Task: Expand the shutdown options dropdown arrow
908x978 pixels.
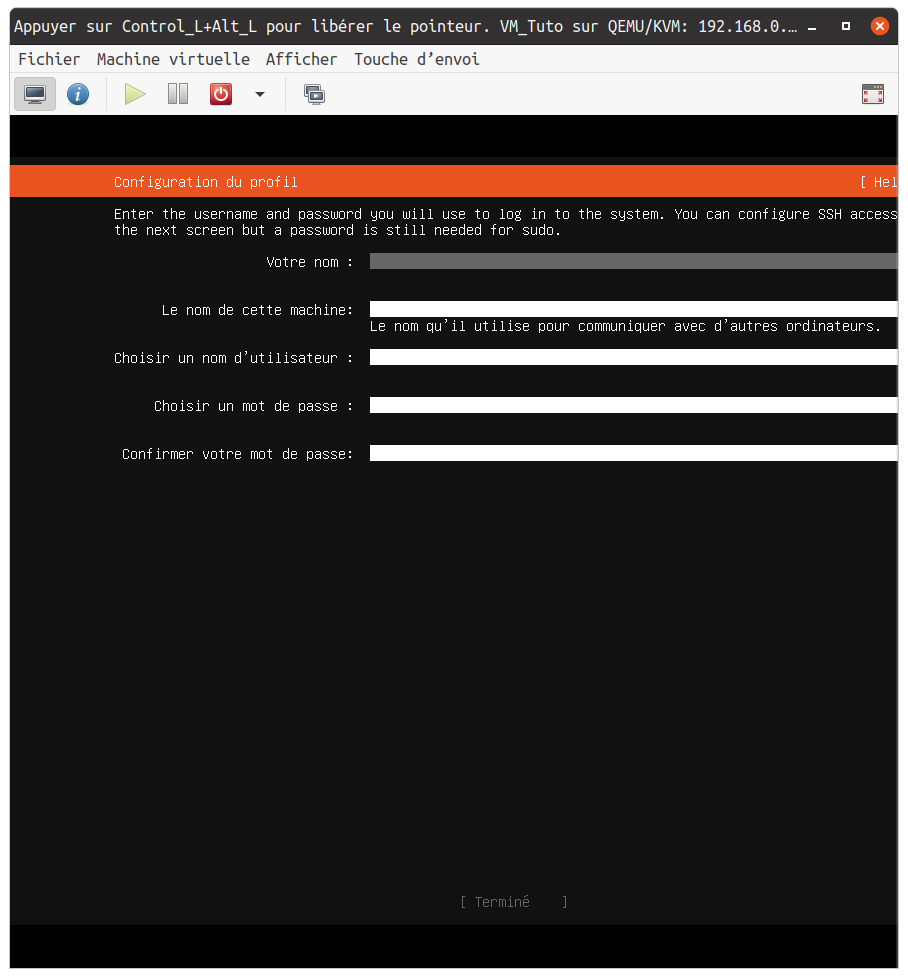Action: point(260,95)
